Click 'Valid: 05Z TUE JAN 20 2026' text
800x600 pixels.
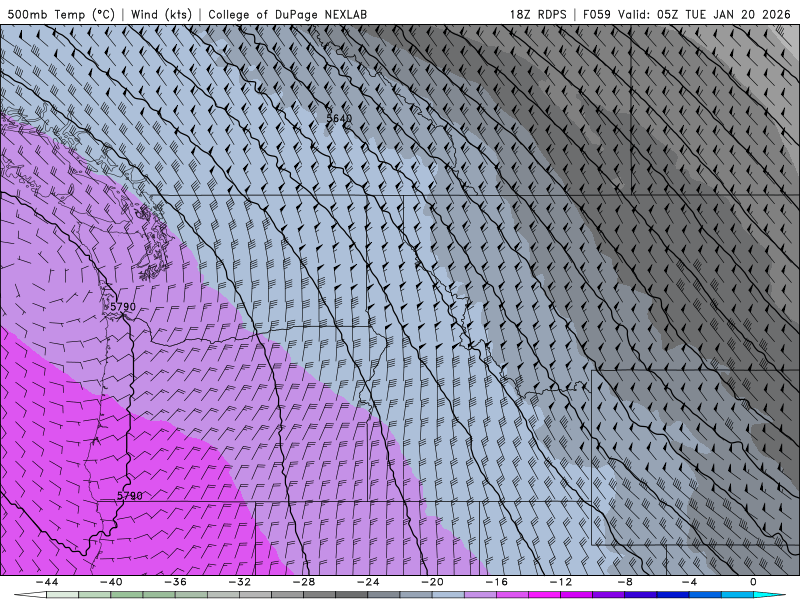[704, 14]
